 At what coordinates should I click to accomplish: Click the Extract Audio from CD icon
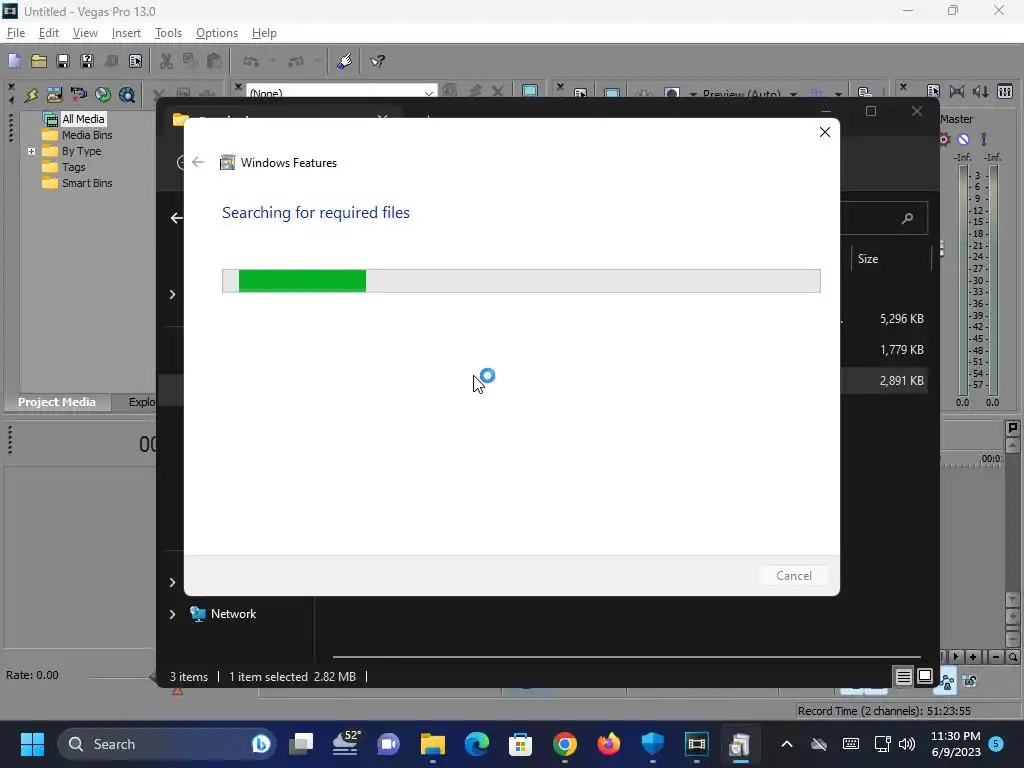tap(103, 95)
